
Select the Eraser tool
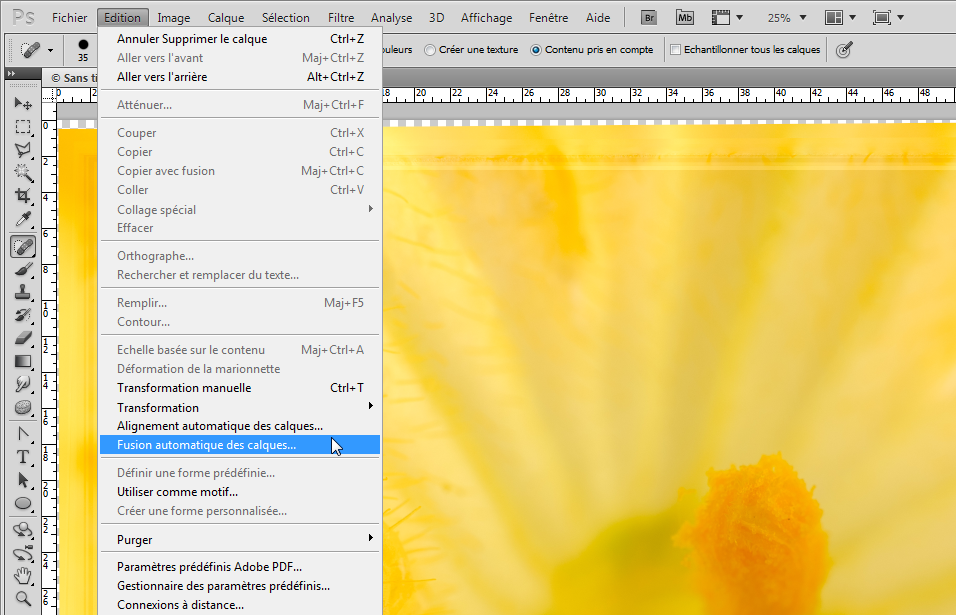coord(23,338)
